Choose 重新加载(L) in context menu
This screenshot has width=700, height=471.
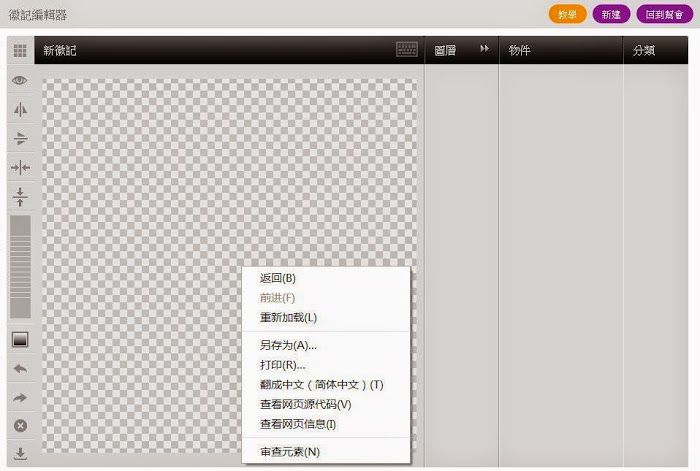click(x=325, y=317)
